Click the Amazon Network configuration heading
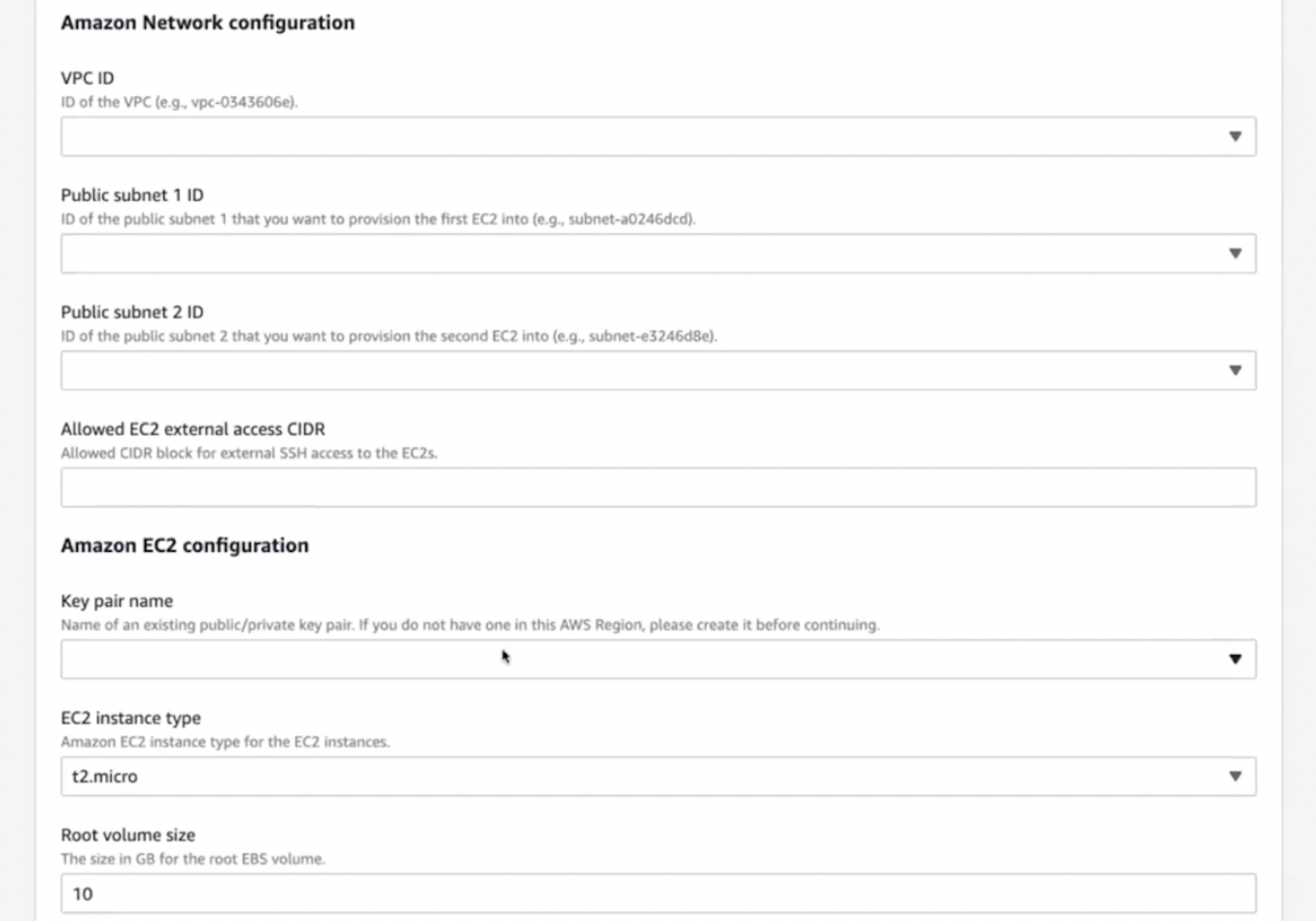Image resolution: width=1316 pixels, height=921 pixels. 207,22
